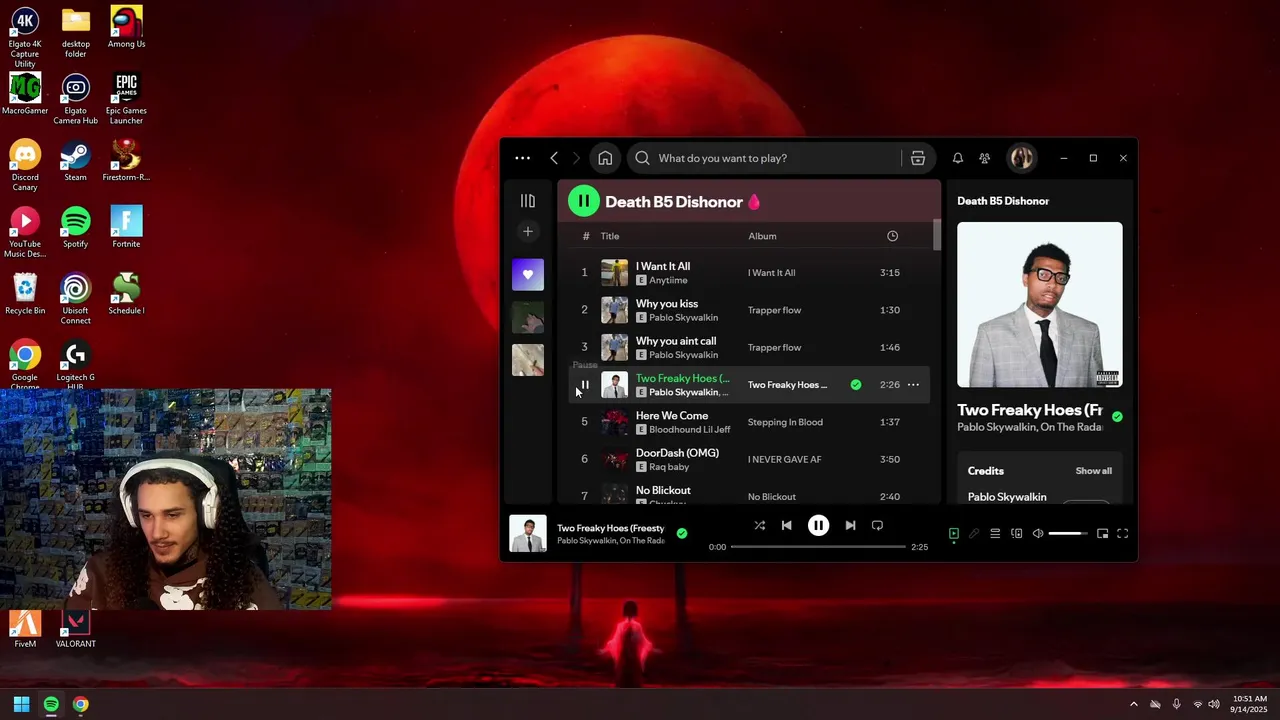Screen dimensions: 1280x720
Task: Go back with the left arrow in Spotify
Action: [554, 158]
